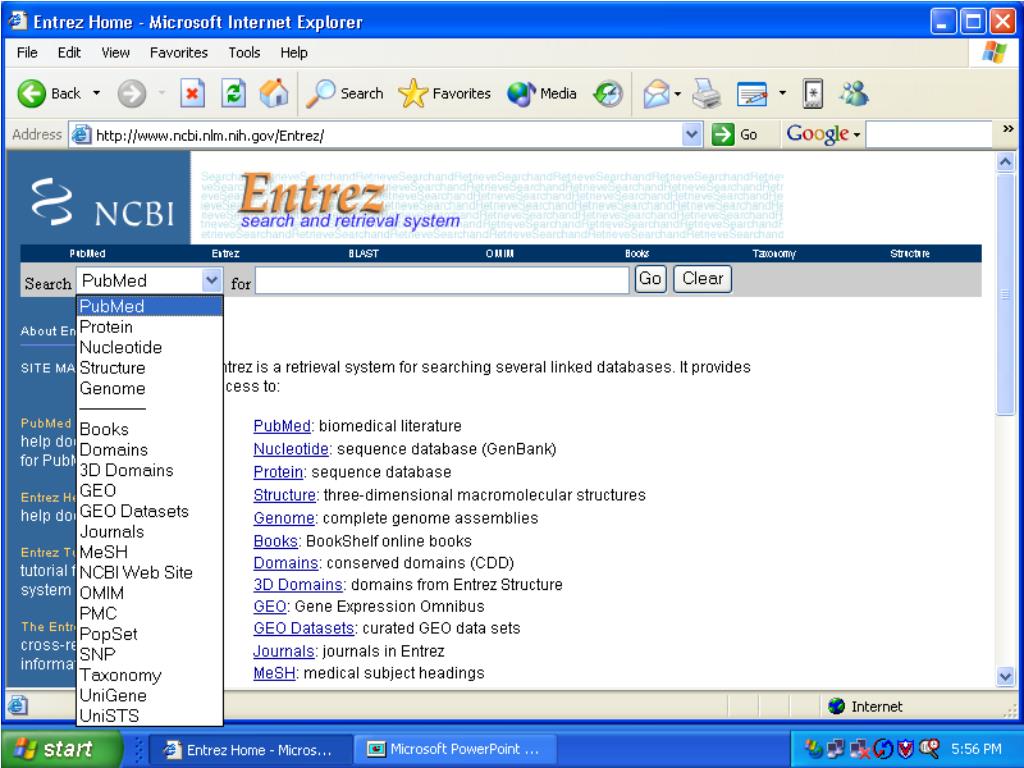Collapse the PubMed database dropdown
Viewport: 1024px width, 768px height.
pyautogui.click(x=211, y=281)
